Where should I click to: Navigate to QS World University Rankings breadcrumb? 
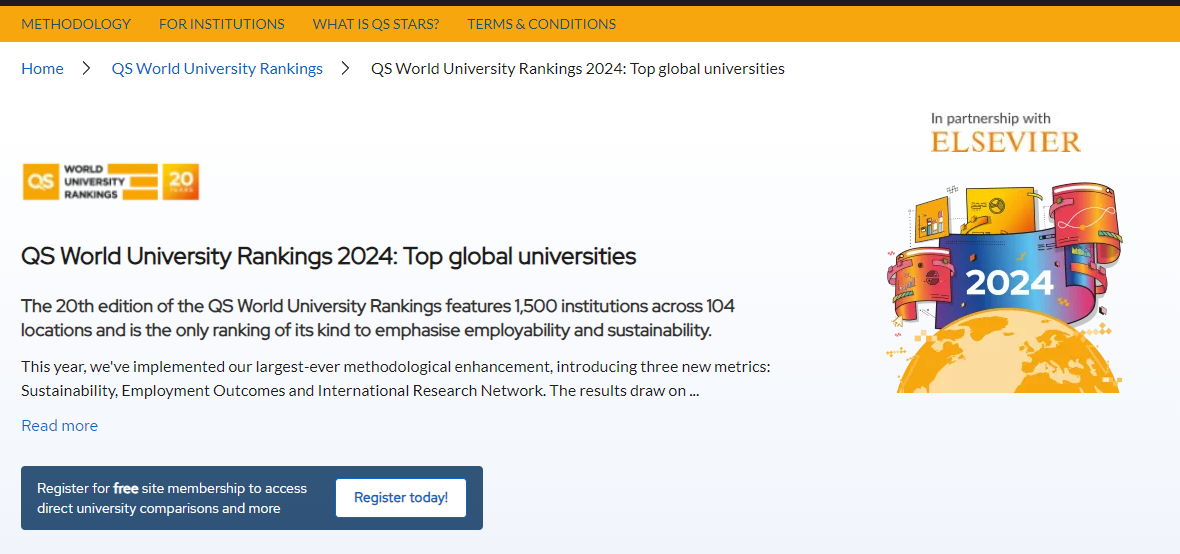(217, 69)
